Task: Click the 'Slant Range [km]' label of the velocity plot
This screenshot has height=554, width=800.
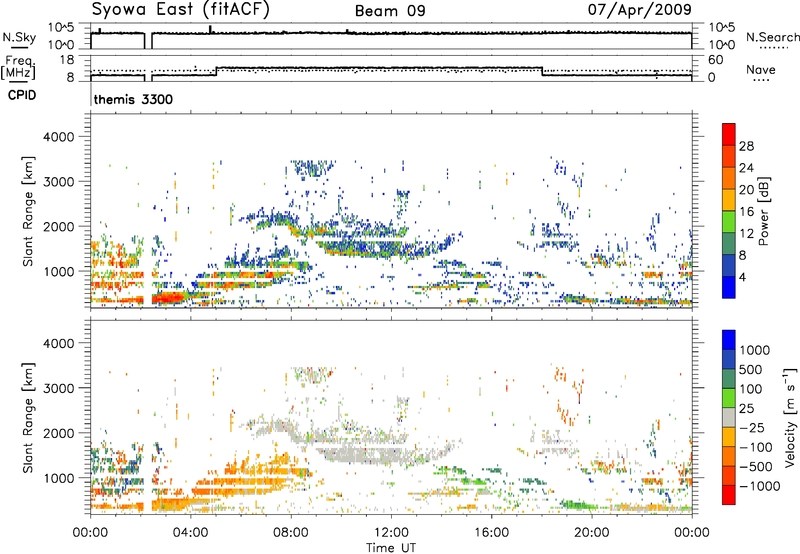Action: click(x=28, y=417)
